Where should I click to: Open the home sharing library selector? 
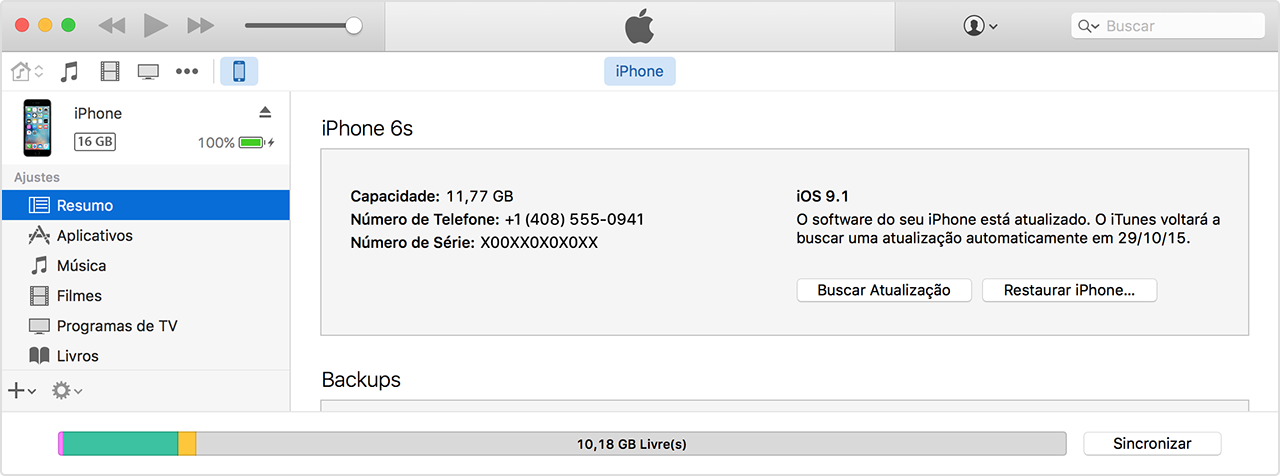[x=27, y=71]
